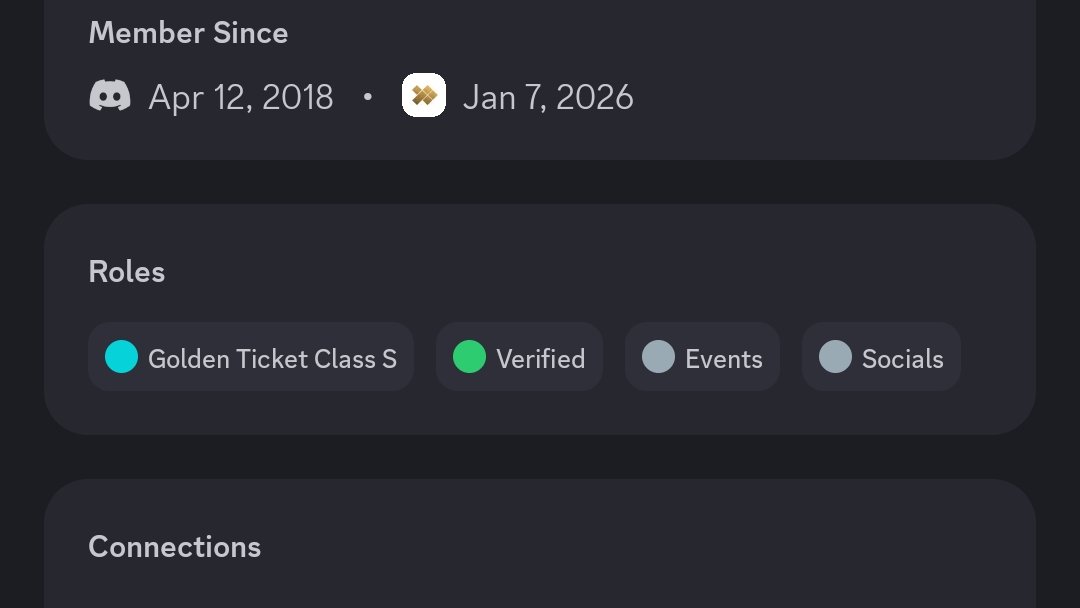Select the Verified role label
The height and width of the screenshot is (608, 1080).
pos(540,359)
